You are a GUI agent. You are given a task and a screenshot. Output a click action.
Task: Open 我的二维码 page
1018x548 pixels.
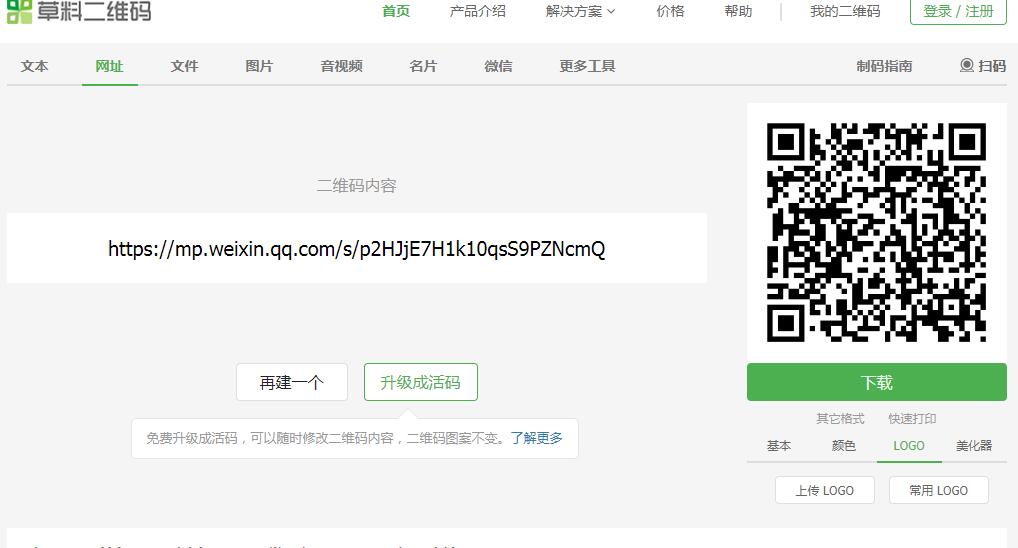coord(845,11)
